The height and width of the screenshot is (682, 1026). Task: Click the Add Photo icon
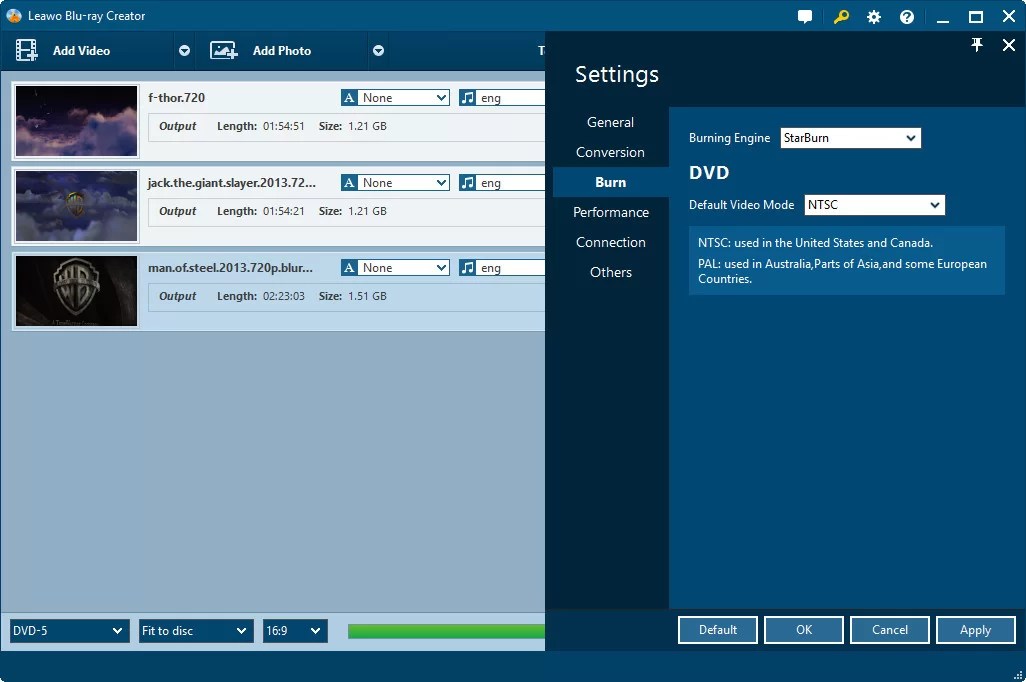tap(223, 50)
